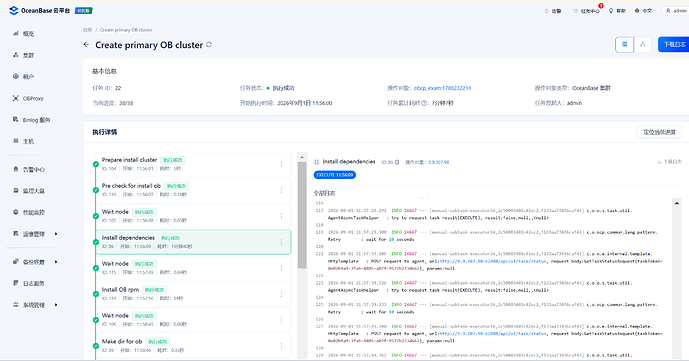Click the subtask list scrollbar thumb

pyautogui.click(x=302, y=215)
